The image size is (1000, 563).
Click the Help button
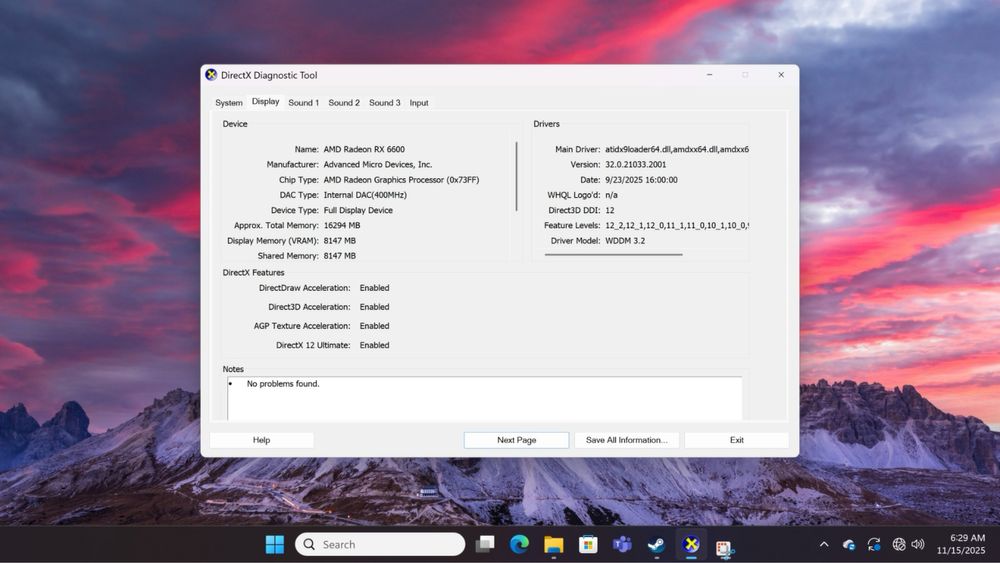point(261,440)
